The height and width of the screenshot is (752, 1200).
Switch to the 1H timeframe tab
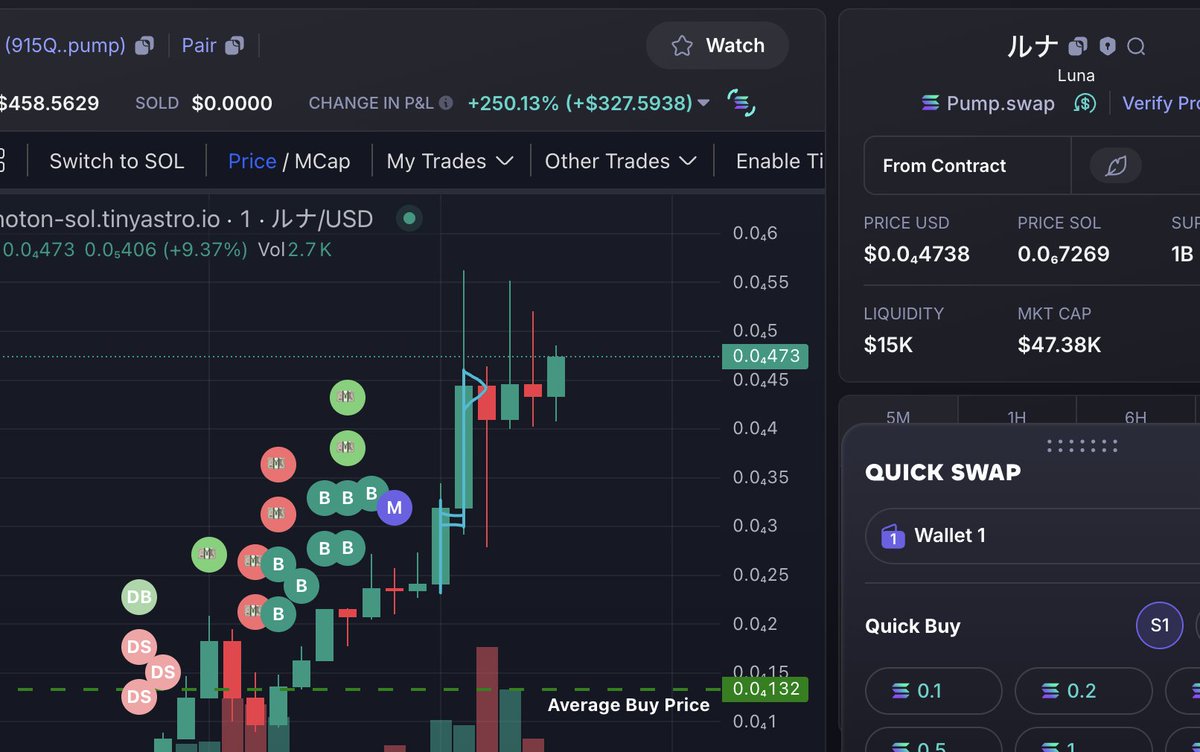coord(1017,417)
